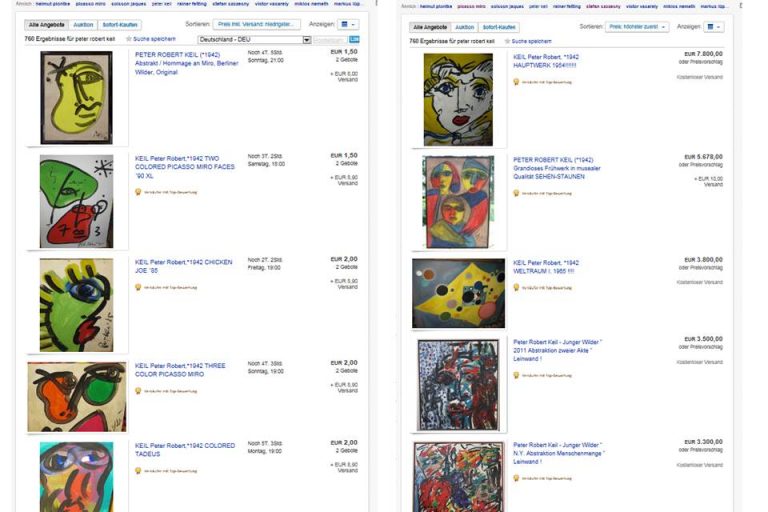Click top-rated seller badge under CHICKEN JOE listing

138,287
